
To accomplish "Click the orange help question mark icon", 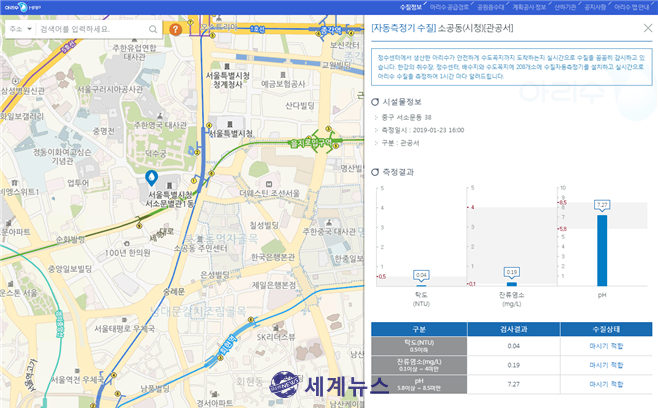I will coord(177,29).
